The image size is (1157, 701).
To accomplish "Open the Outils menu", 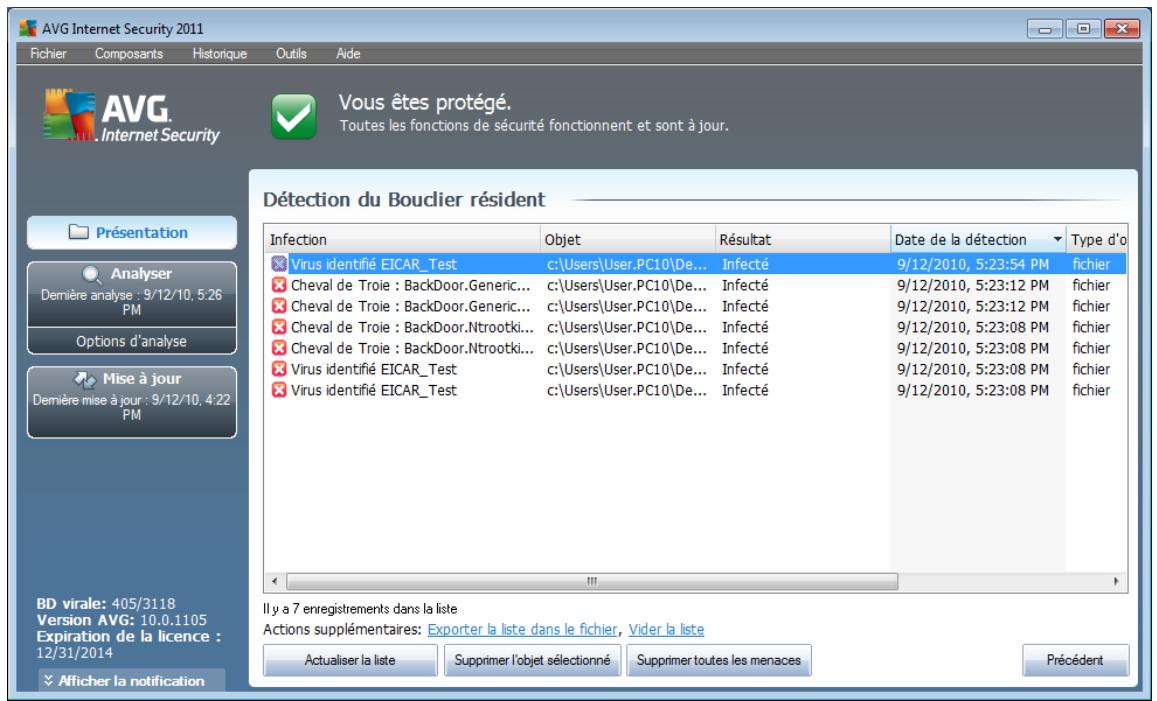I will point(291,54).
